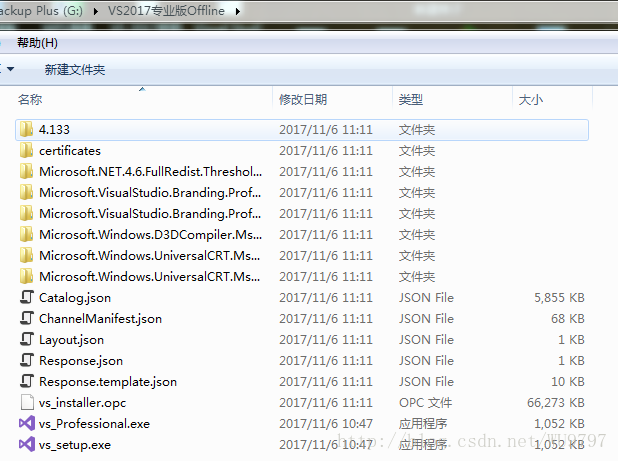Click JSON File type of Catalog.json

tap(426, 297)
